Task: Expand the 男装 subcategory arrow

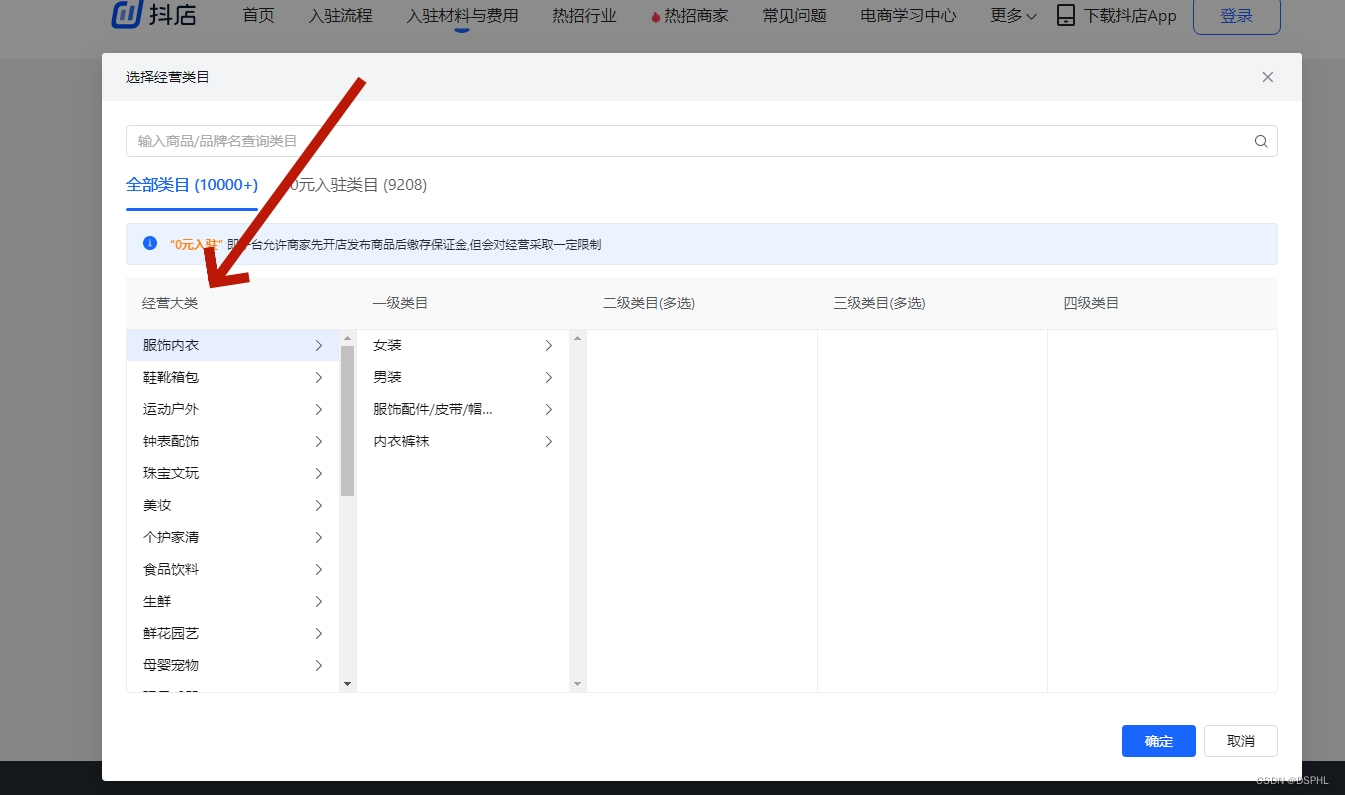Action: coord(549,377)
